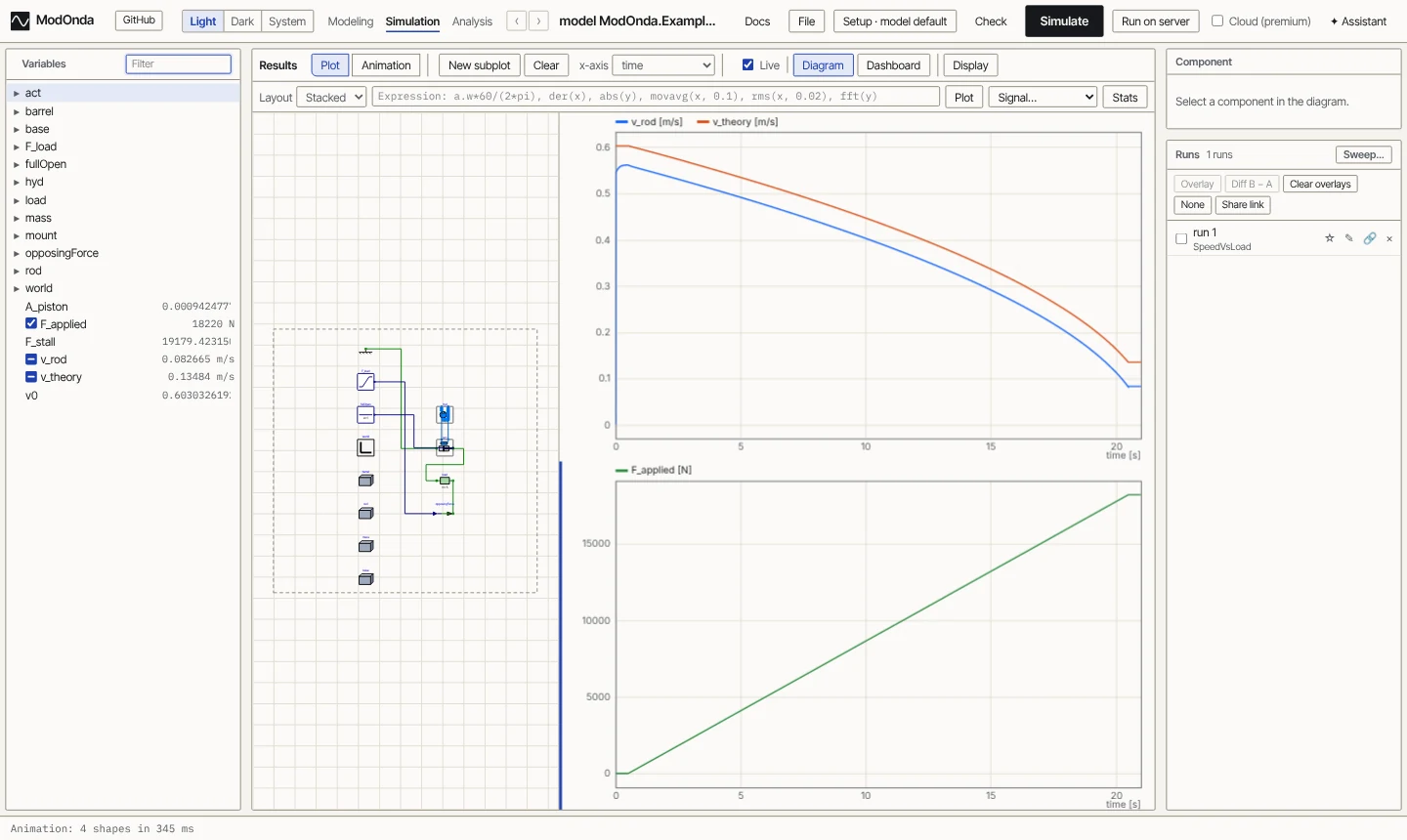Select the bottom gray box shape in the diagram
The width and height of the screenshot is (1407, 840).
coord(365,579)
